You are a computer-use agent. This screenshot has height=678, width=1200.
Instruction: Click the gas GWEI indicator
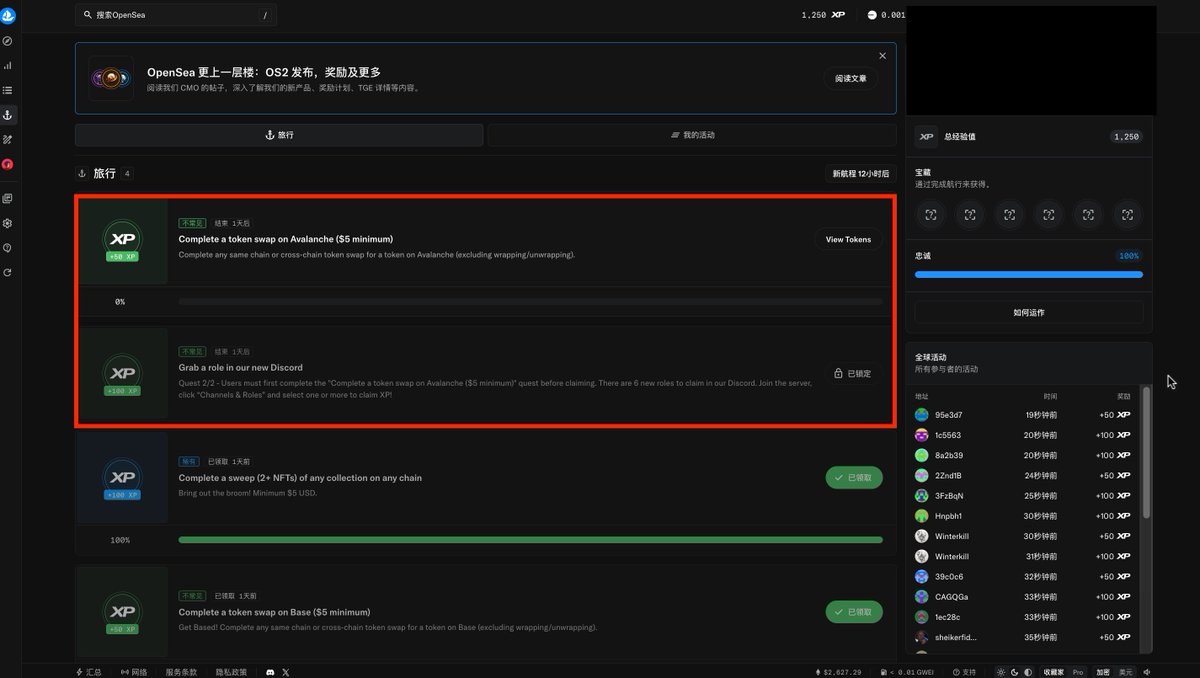pyautogui.click(x=910, y=672)
